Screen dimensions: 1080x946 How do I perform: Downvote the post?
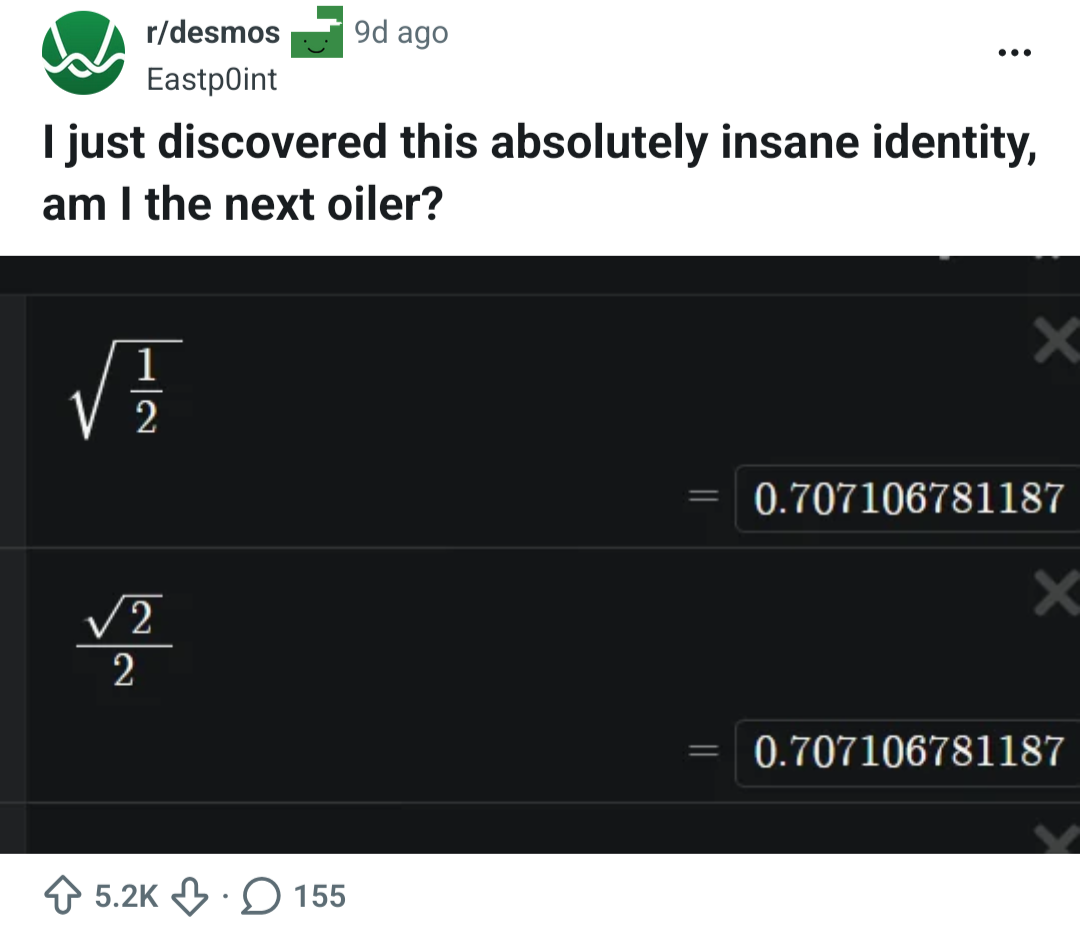pos(191,895)
